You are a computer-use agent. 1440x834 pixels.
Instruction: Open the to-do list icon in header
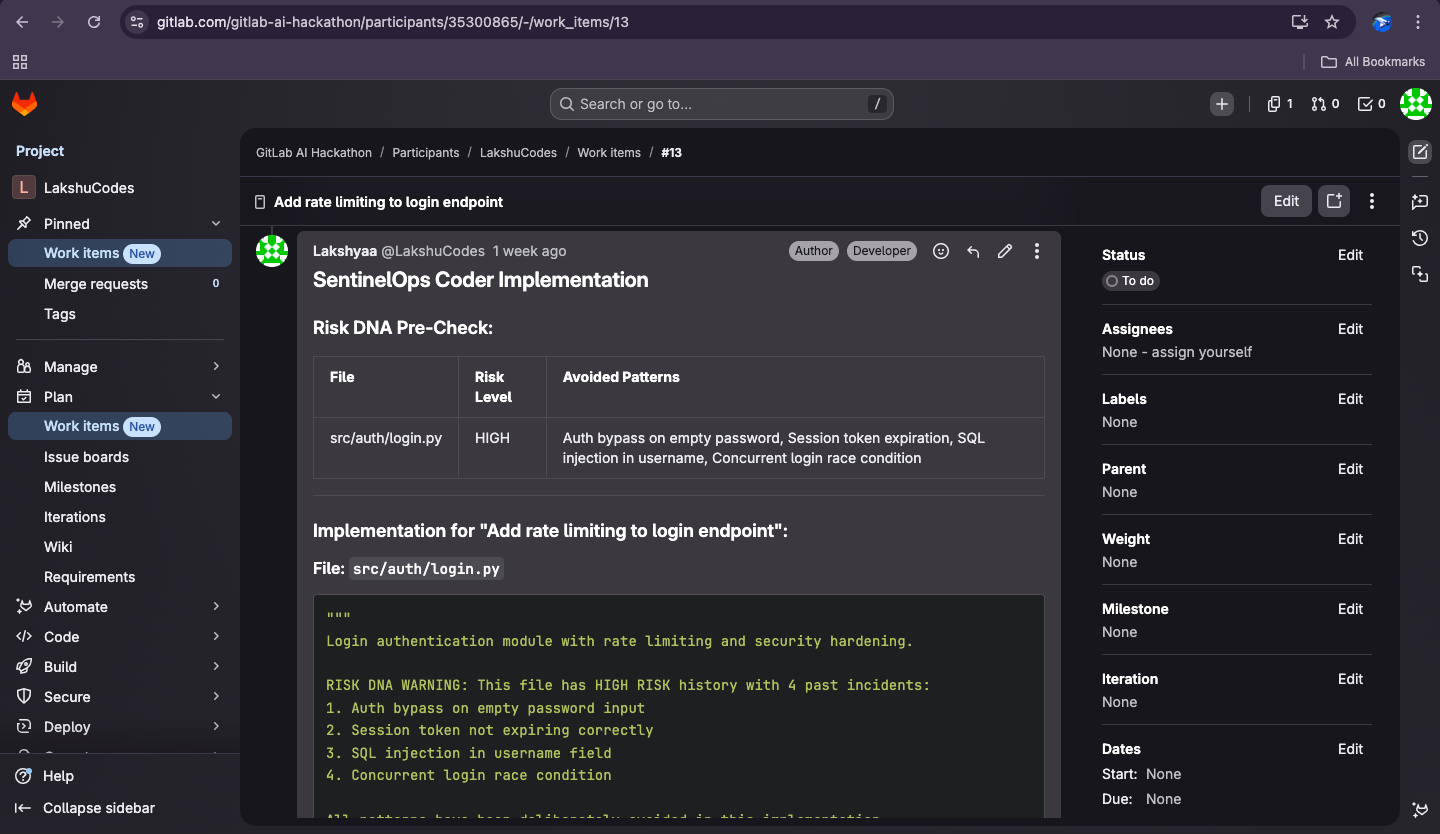pyautogui.click(x=1371, y=104)
